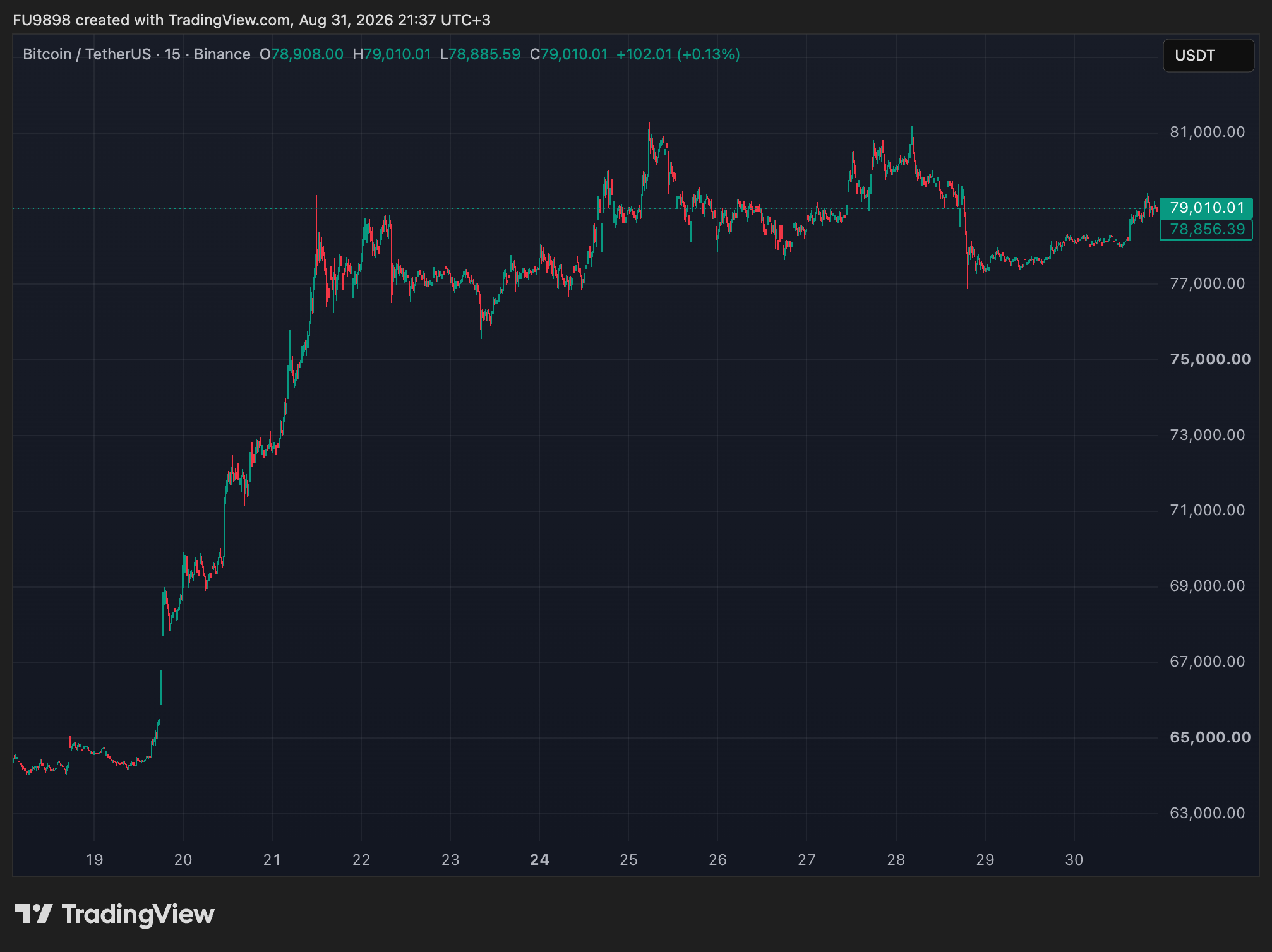Click the low value L78,885.59
Viewport: 1272px width, 952px height.
(481, 54)
